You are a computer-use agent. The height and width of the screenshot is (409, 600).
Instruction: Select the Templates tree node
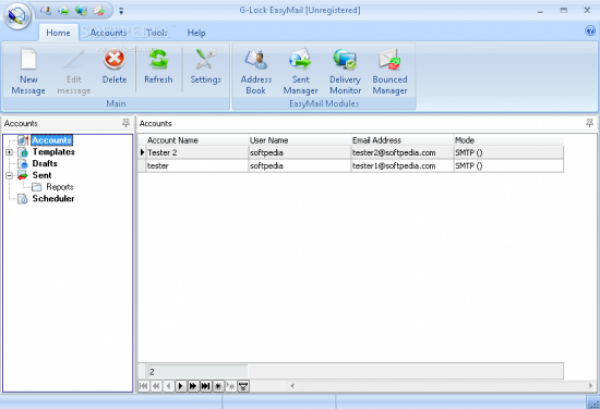(x=54, y=152)
